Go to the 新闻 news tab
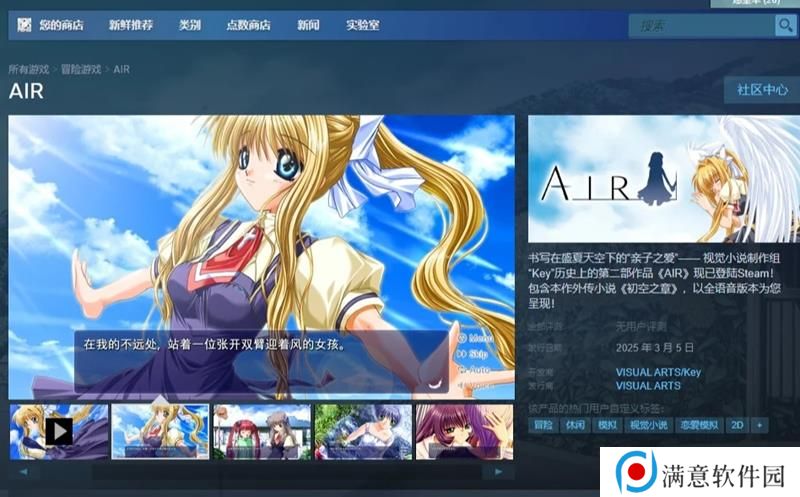The image size is (800, 497). (x=308, y=25)
